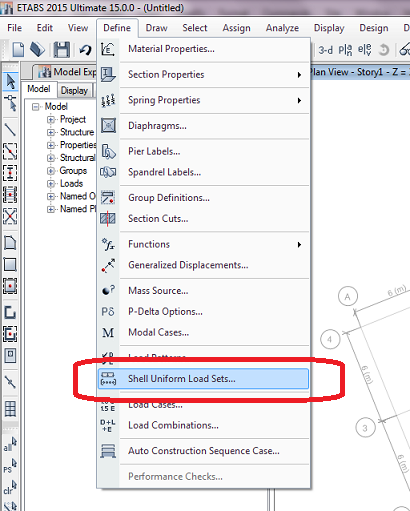Choose Auto Construction Sequence Case entry

[203, 451]
